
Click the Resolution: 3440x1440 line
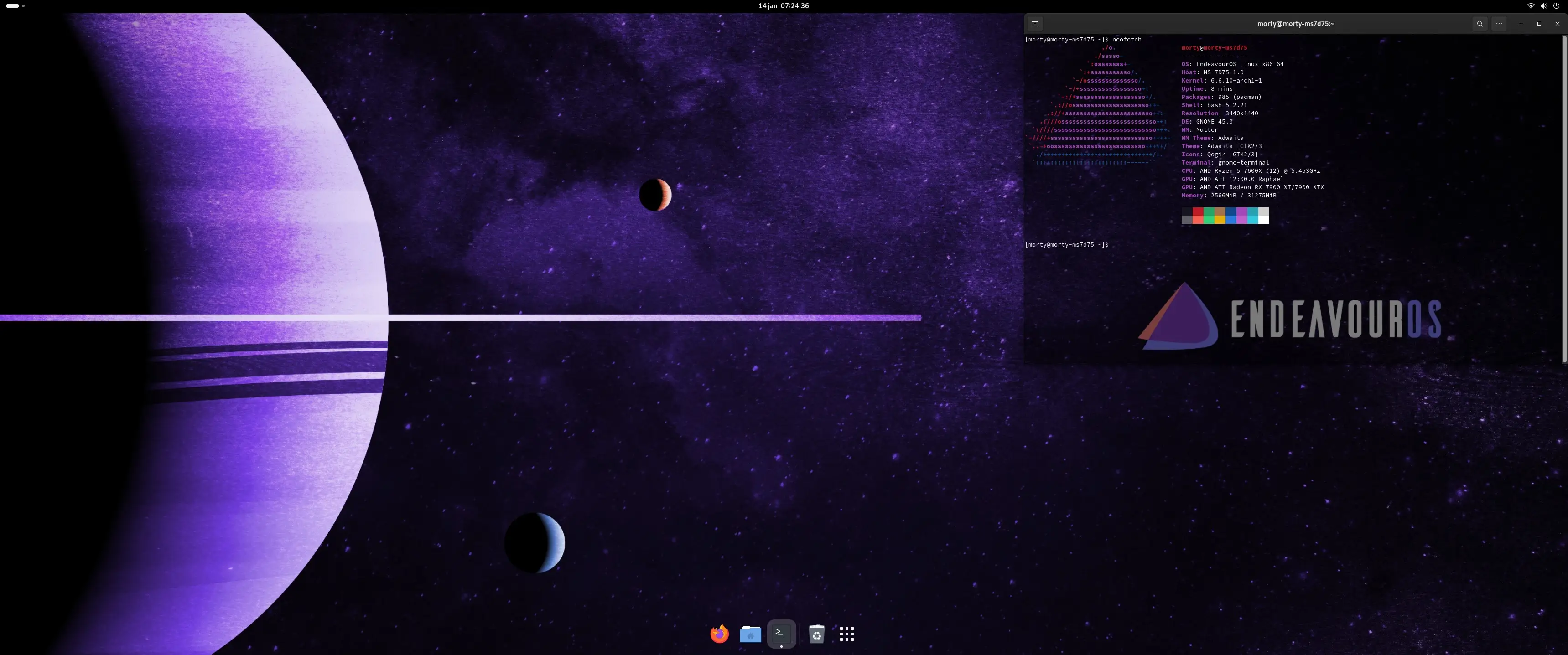click(x=1220, y=113)
